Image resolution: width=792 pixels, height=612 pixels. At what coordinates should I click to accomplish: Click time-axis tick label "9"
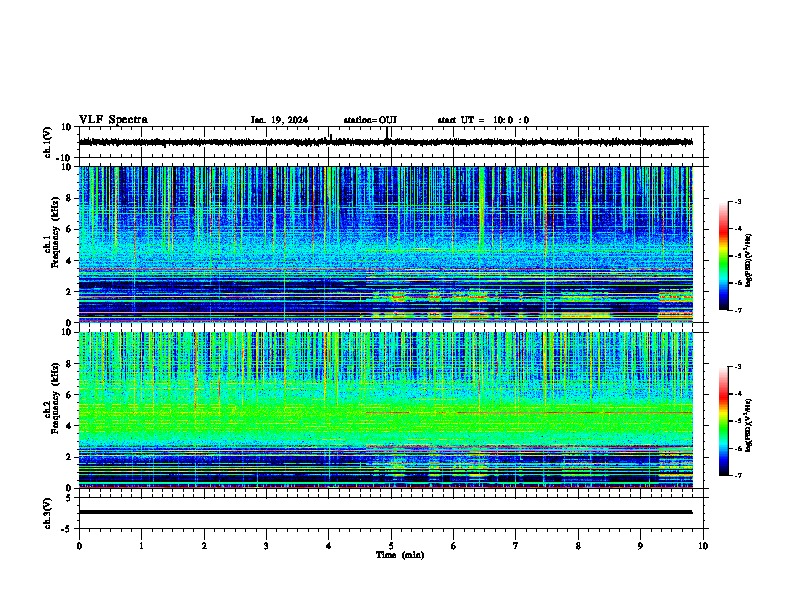tap(640, 546)
